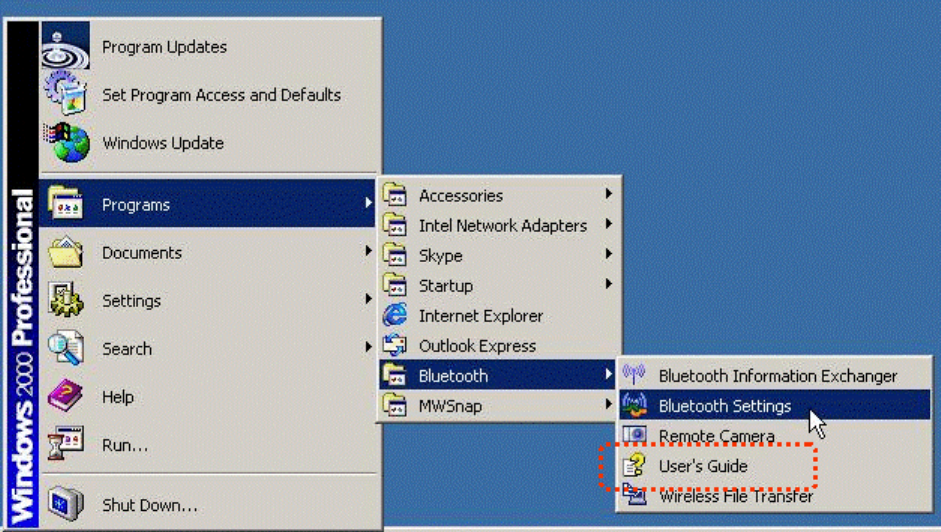
Task: Click the Settings gear icon
Action: (x=65, y=300)
